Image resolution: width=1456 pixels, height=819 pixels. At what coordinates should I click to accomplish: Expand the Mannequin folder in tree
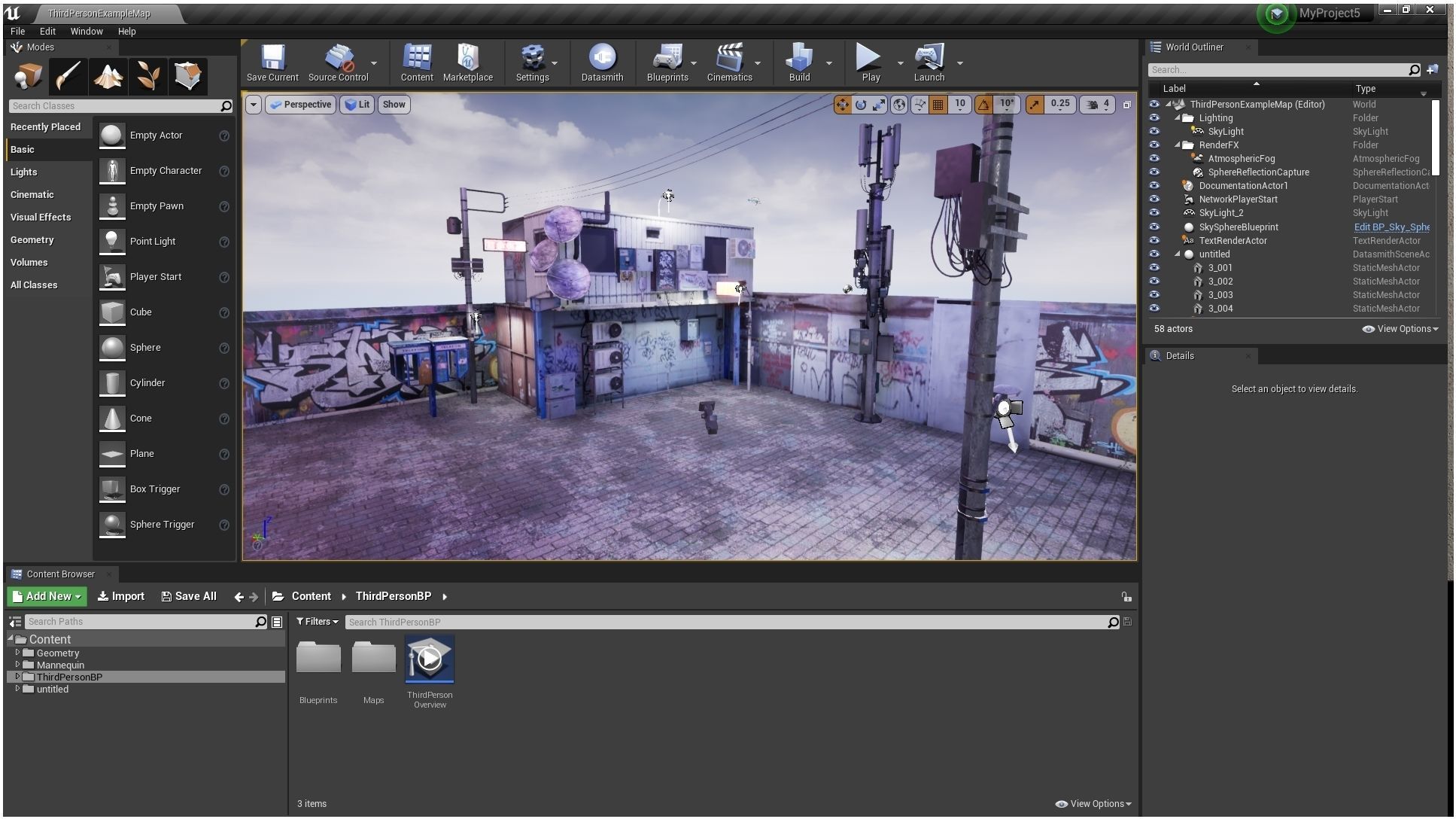(x=17, y=665)
